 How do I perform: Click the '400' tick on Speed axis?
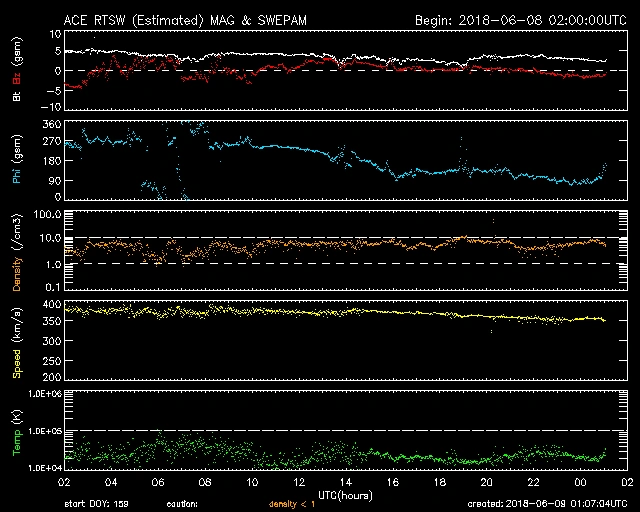tap(52, 304)
